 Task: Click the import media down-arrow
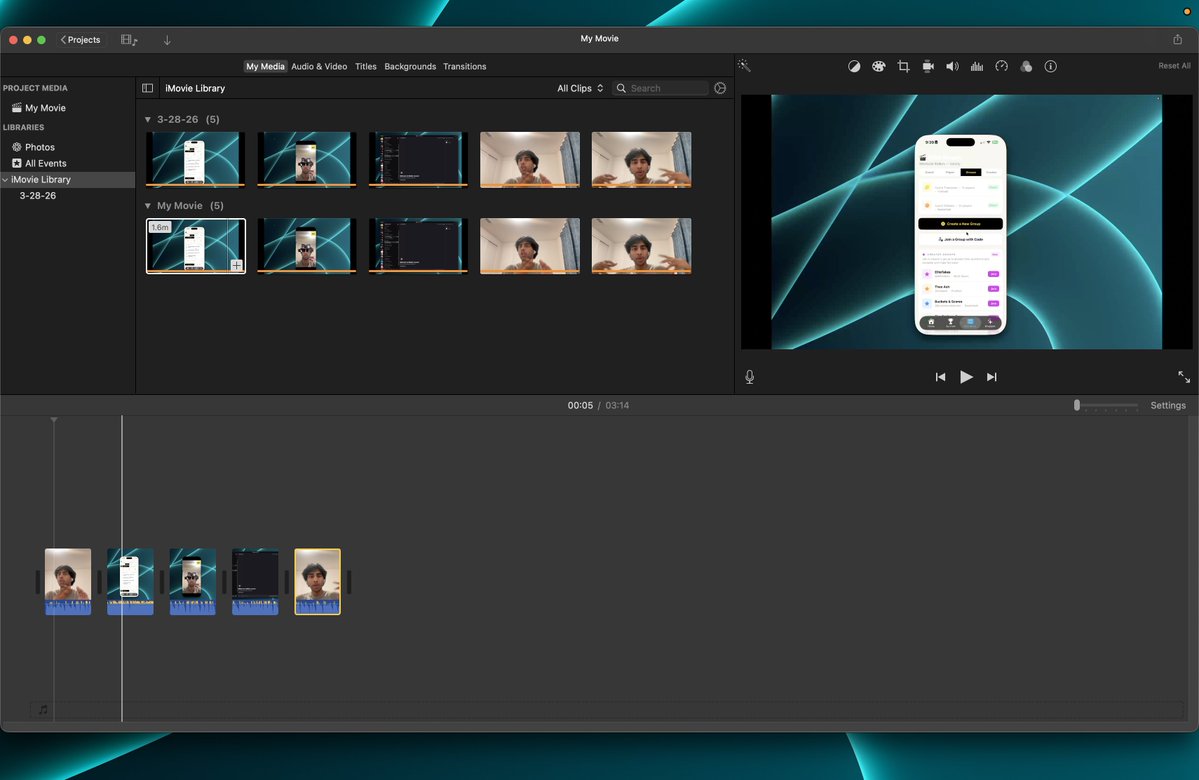click(167, 40)
